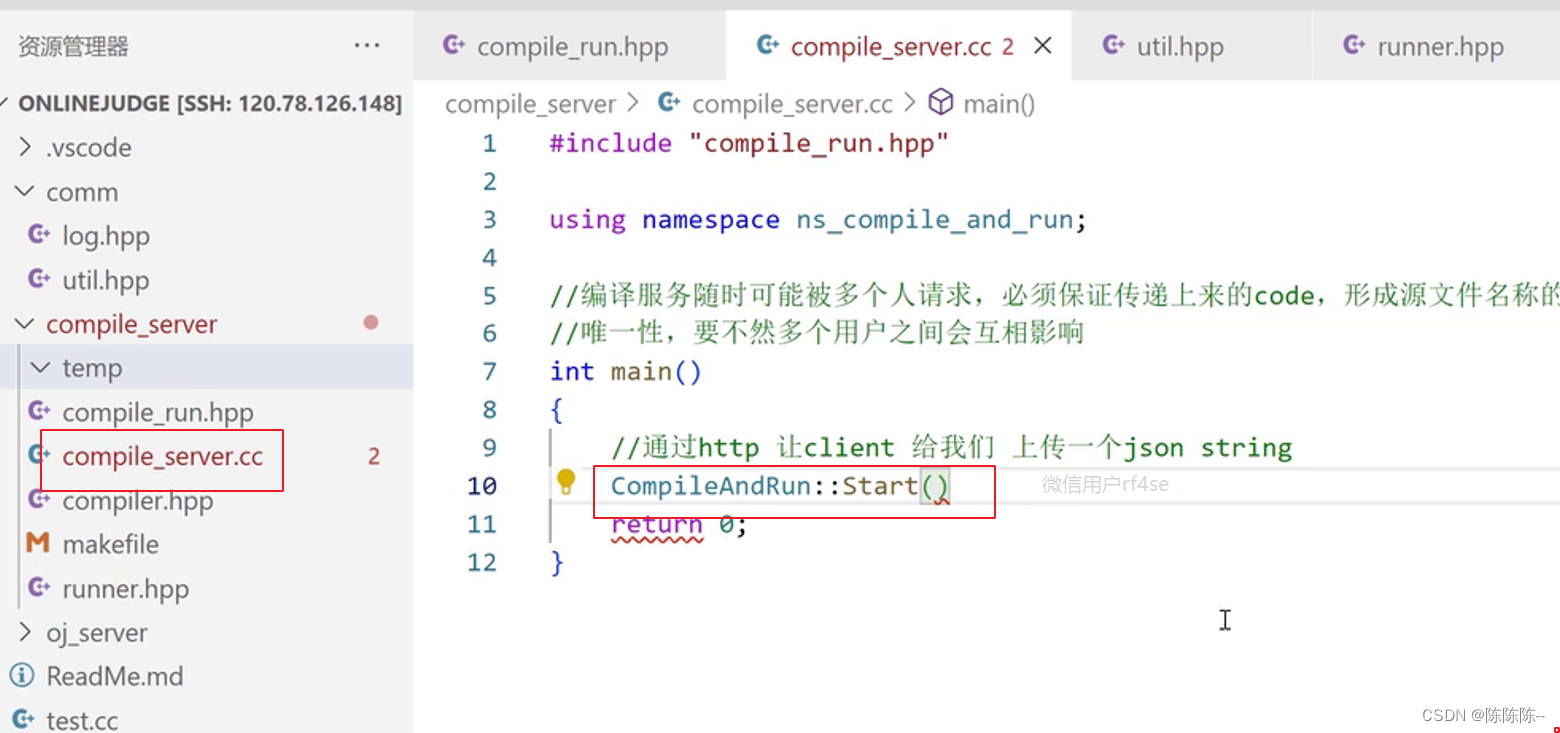
Task: Click the C++ icon beside compiler.hpp
Action: point(40,499)
